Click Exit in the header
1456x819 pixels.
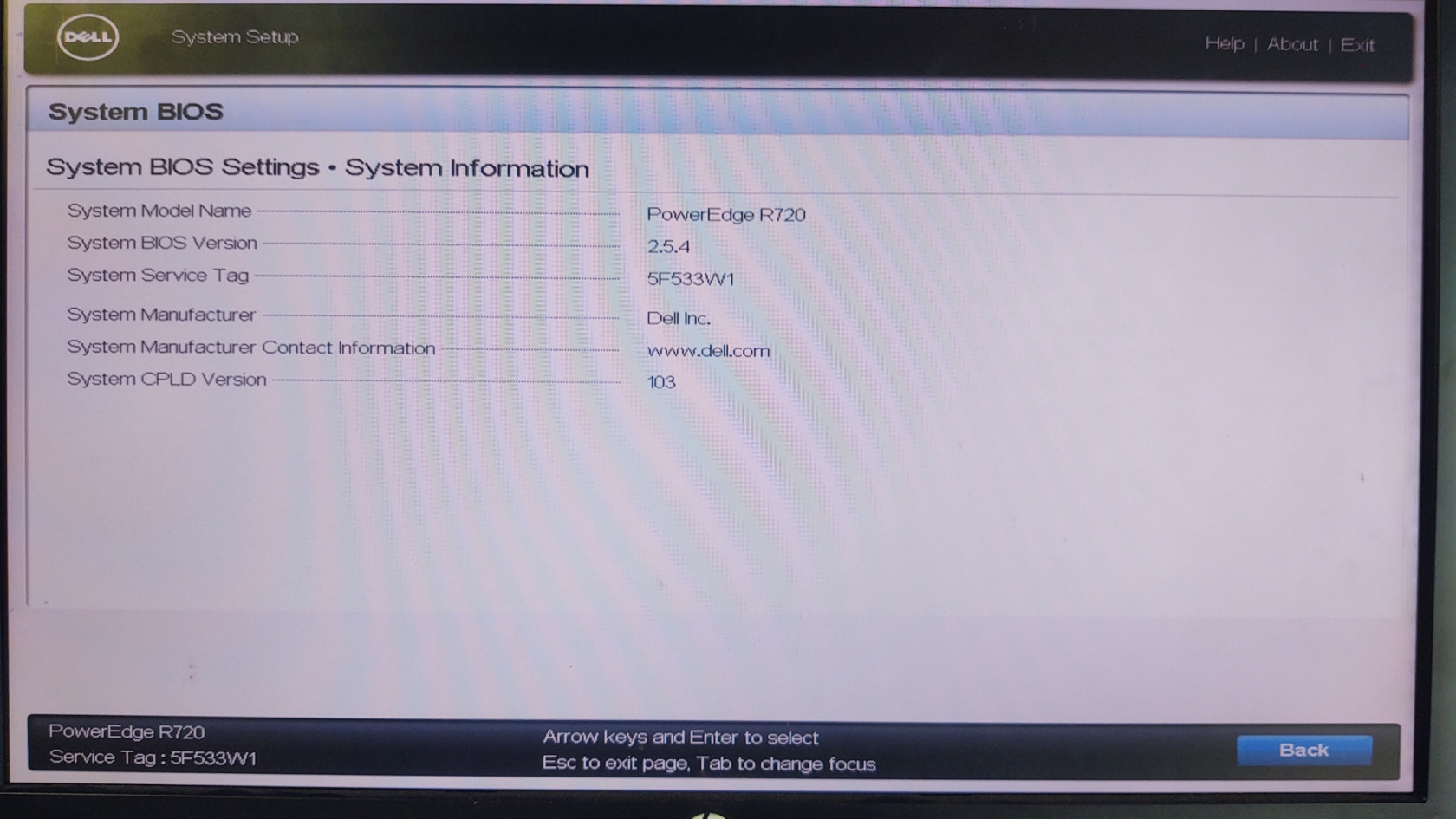coord(1357,45)
